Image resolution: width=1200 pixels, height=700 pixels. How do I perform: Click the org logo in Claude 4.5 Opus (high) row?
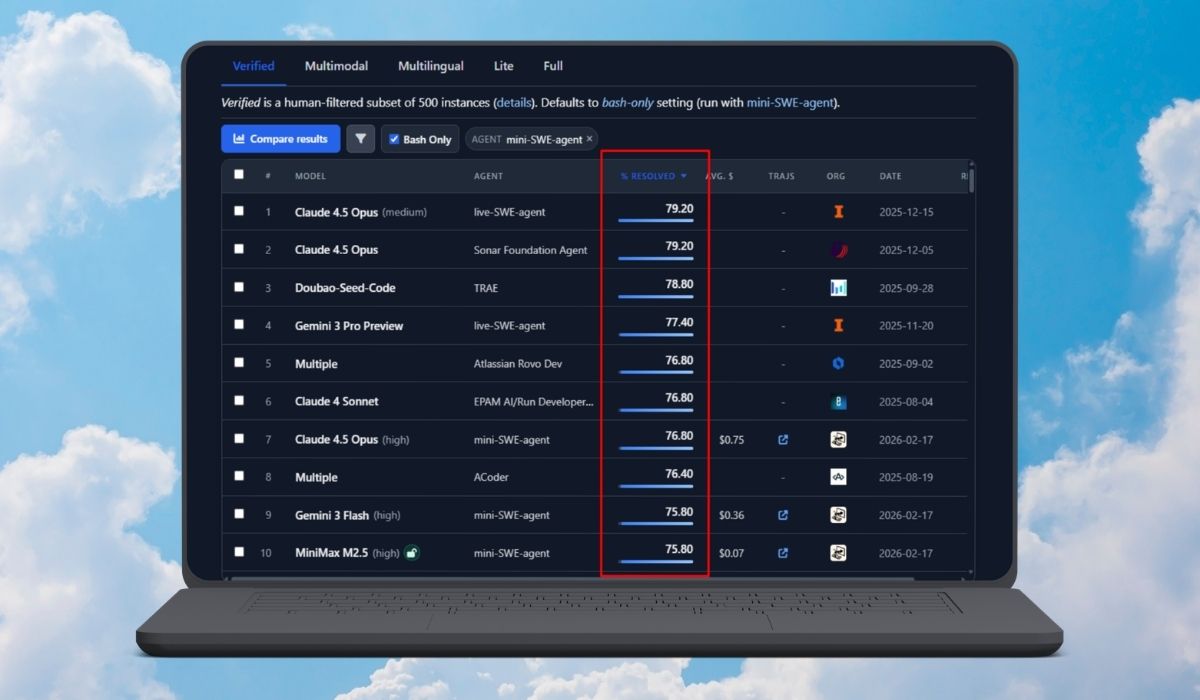pos(838,439)
